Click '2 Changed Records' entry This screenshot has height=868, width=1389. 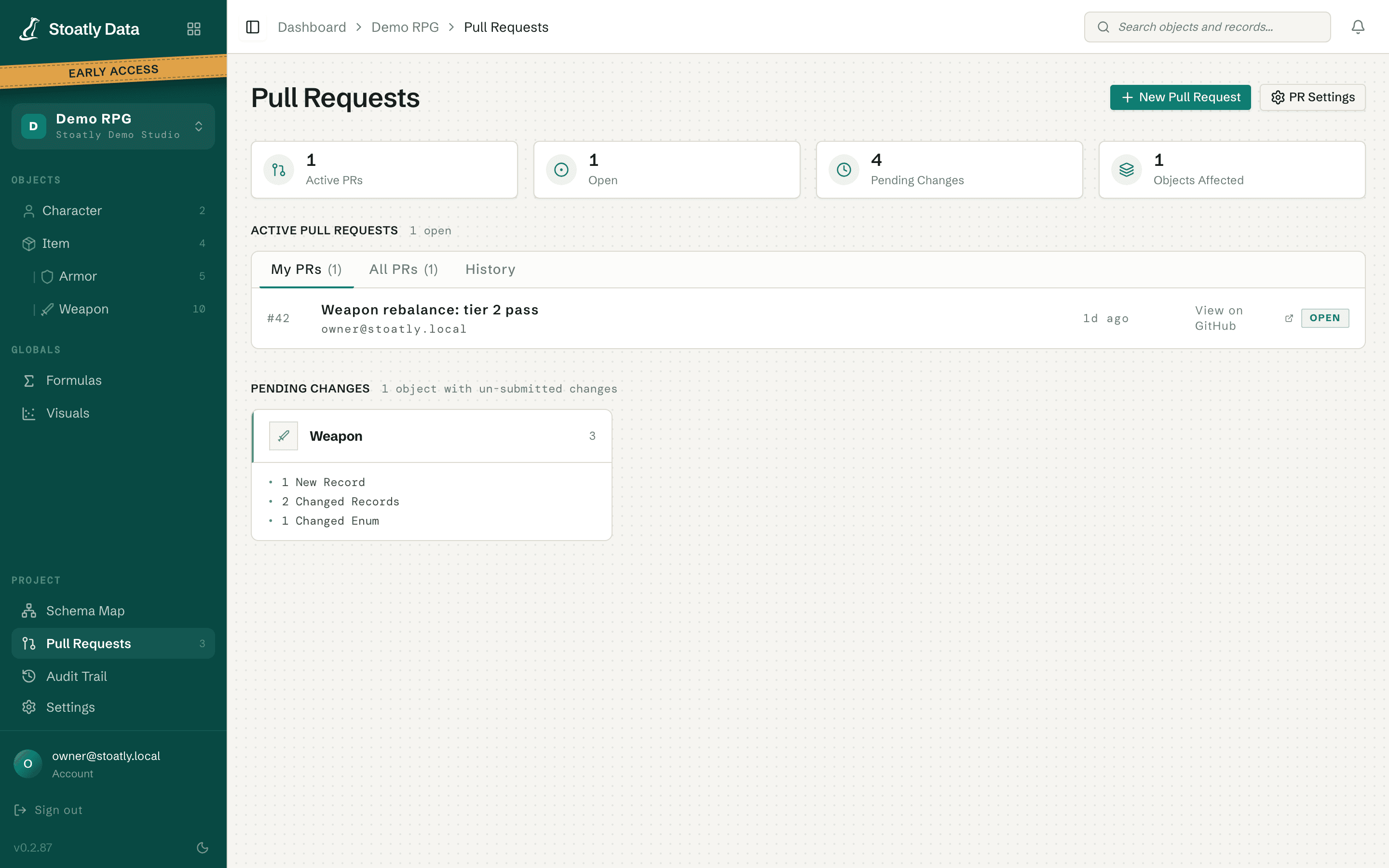click(340, 502)
